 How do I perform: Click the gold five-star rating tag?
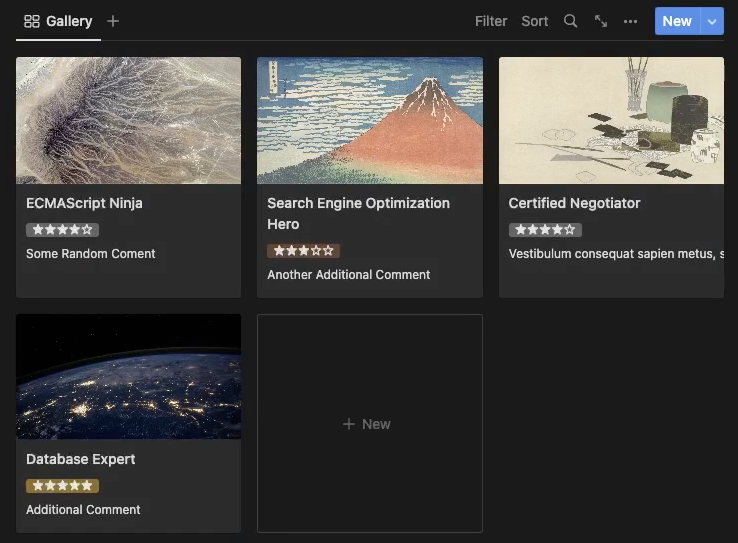[x=62, y=486]
